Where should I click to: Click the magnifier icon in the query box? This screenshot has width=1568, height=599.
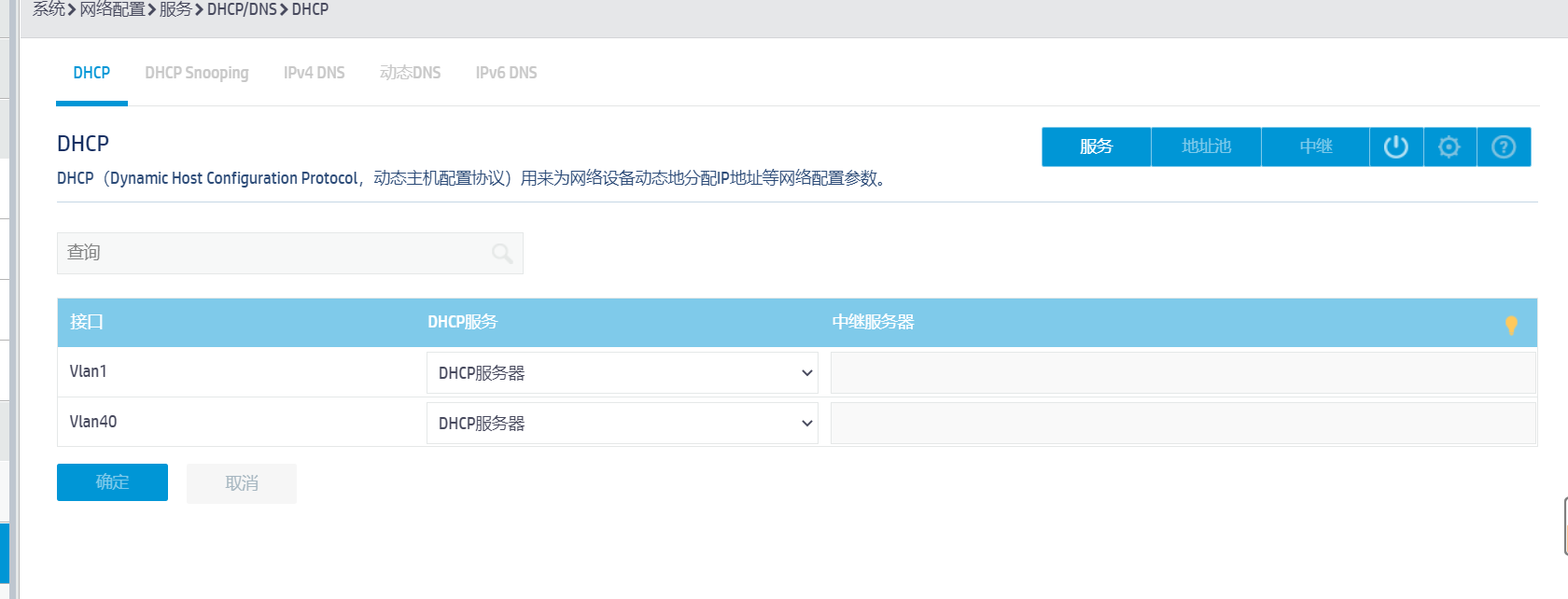coord(502,254)
